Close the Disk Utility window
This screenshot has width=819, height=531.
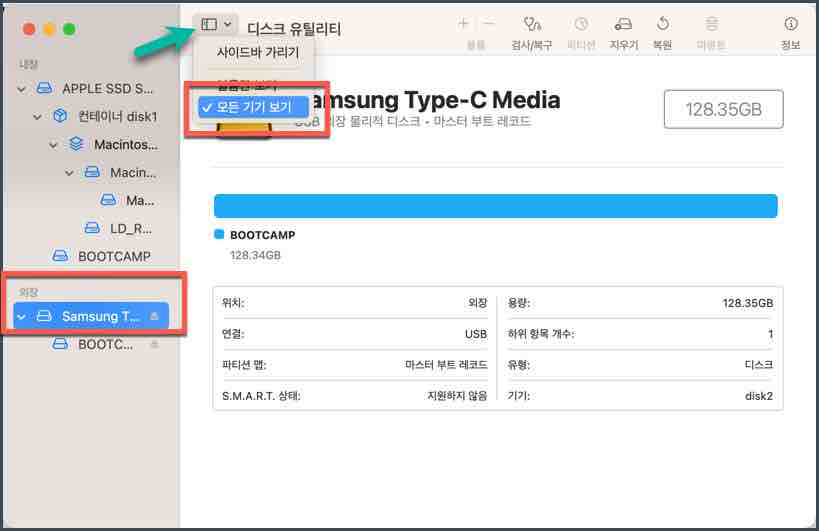click(x=29, y=29)
